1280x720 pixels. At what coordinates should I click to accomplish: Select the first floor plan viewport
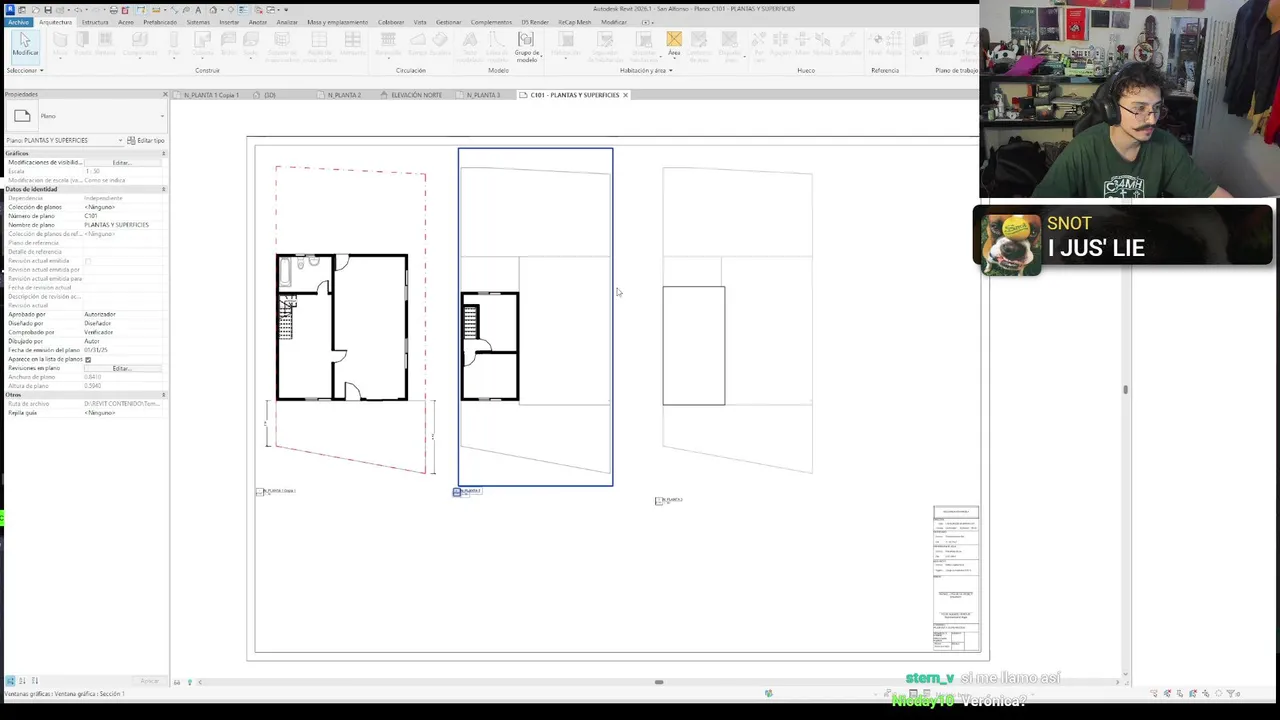(x=350, y=320)
